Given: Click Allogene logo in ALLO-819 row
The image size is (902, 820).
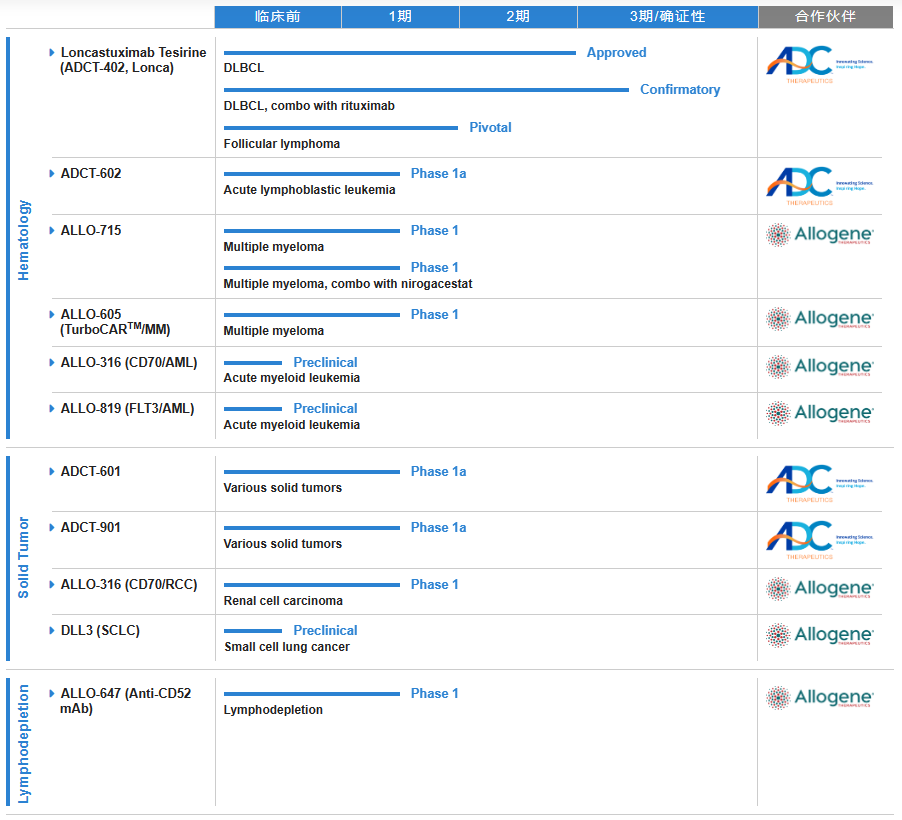Looking at the screenshot, I should 819,414.
